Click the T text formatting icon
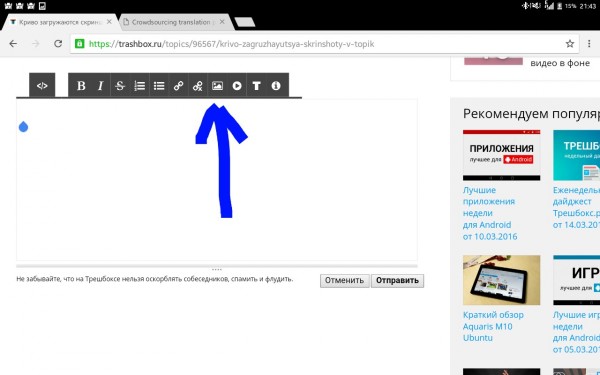The width and height of the screenshot is (600, 375). point(256,85)
